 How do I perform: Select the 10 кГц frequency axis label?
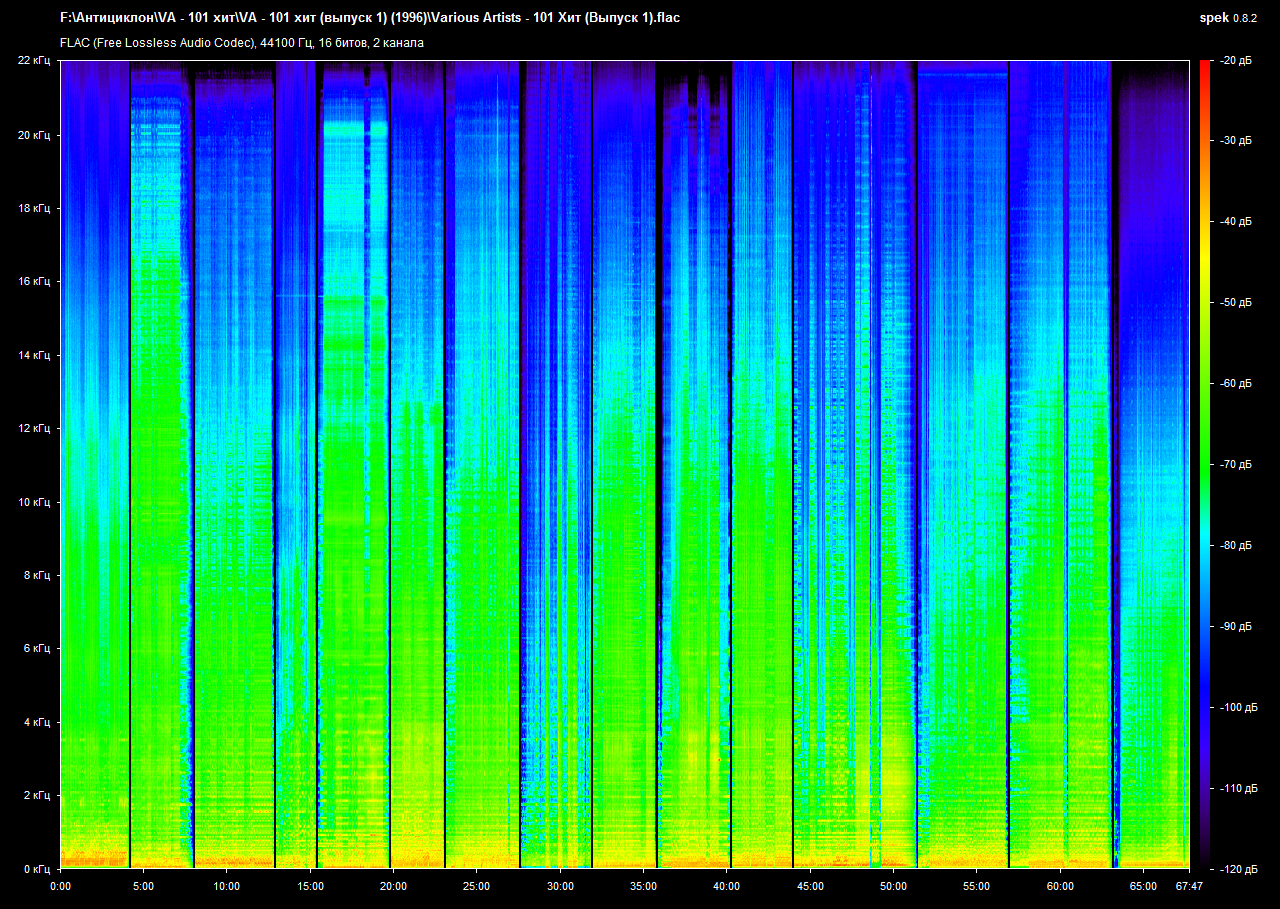[x=34, y=502]
